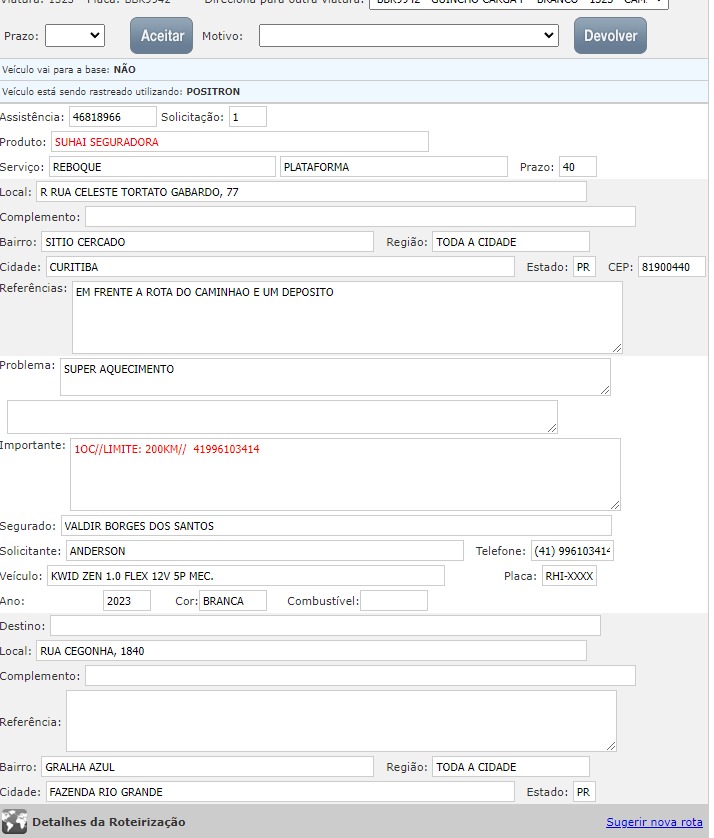Click the empty Combustível field
Image resolution: width=714 pixels, height=838 pixels.
pyautogui.click(x=393, y=601)
